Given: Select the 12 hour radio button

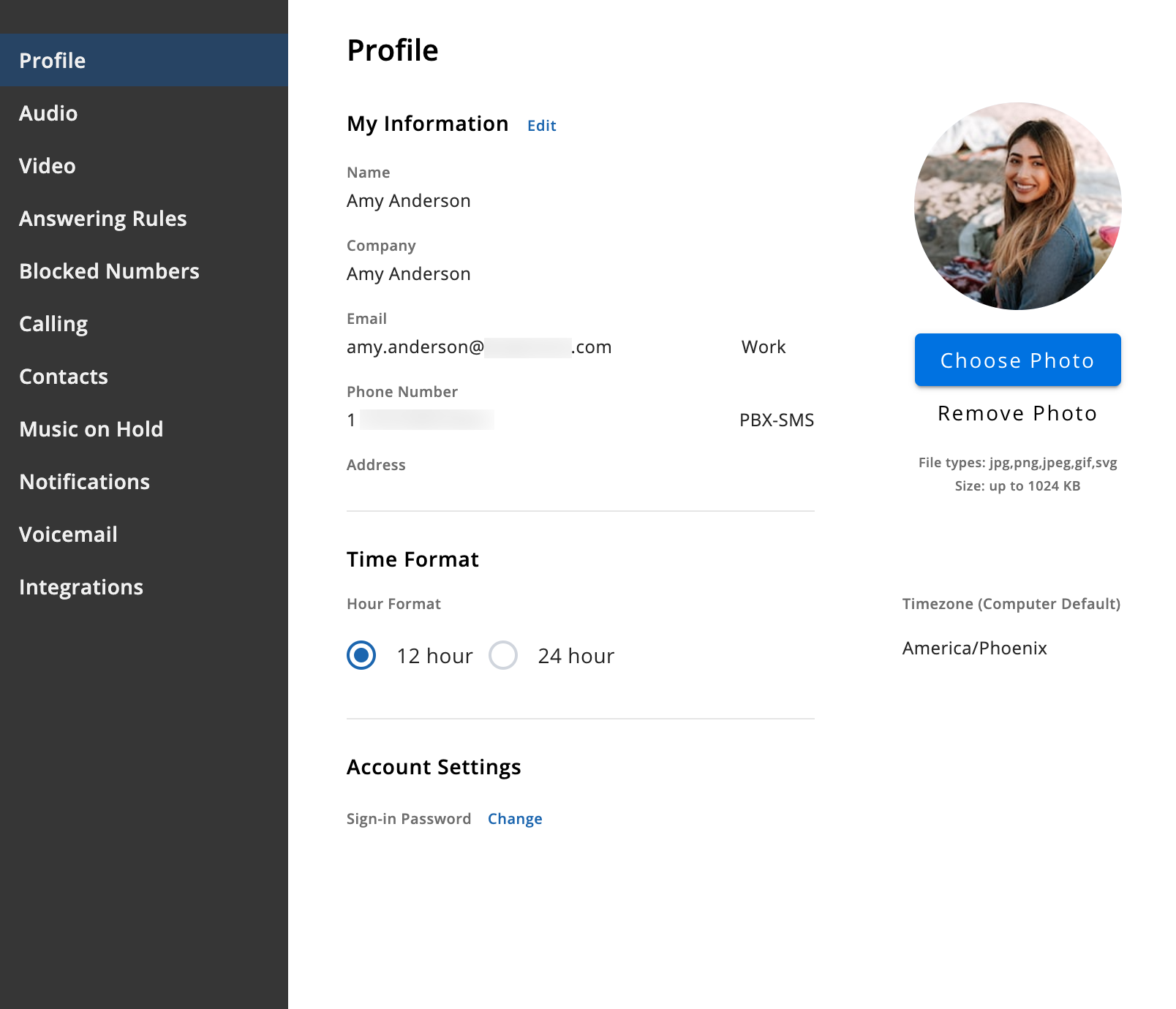Looking at the screenshot, I should [361, 655].
